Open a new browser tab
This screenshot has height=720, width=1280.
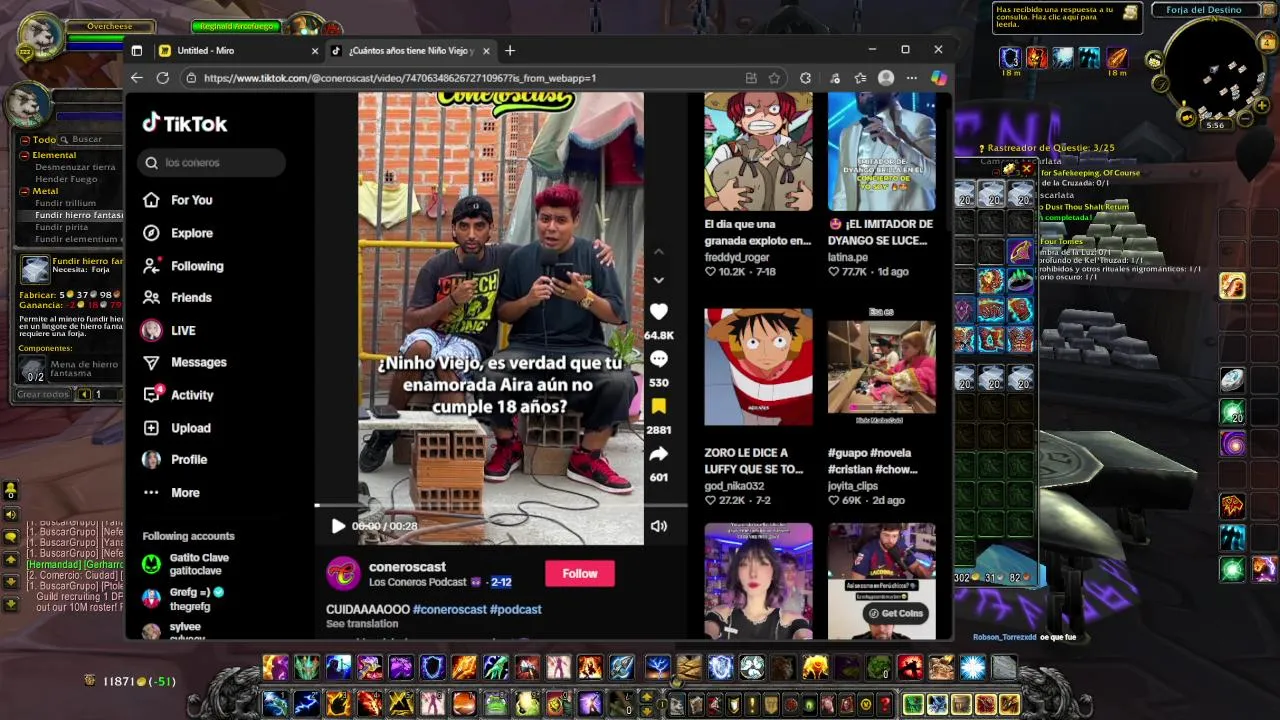[510, 50]
